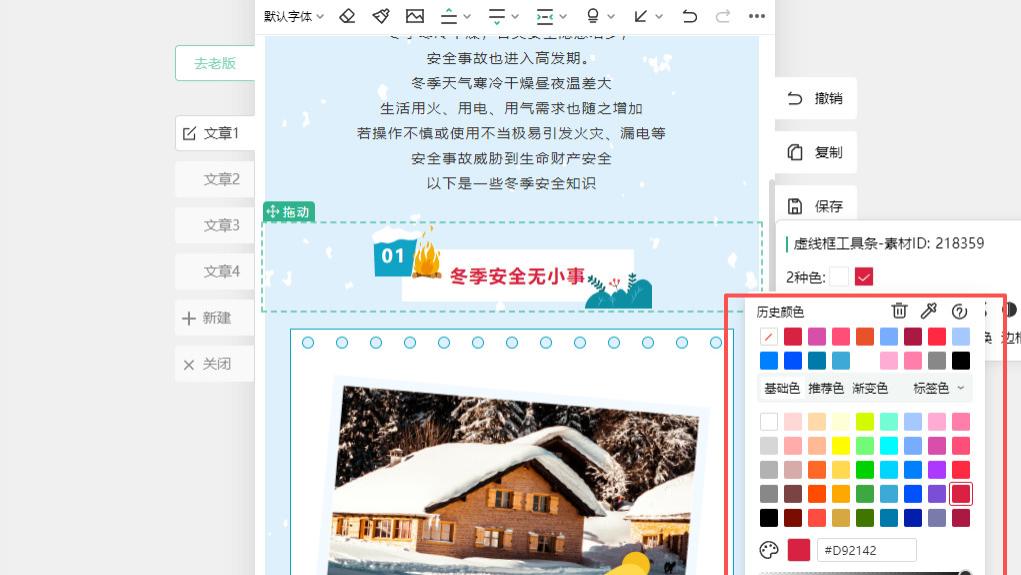Pick the yellow swatch in basic colors

click(841, 446)
